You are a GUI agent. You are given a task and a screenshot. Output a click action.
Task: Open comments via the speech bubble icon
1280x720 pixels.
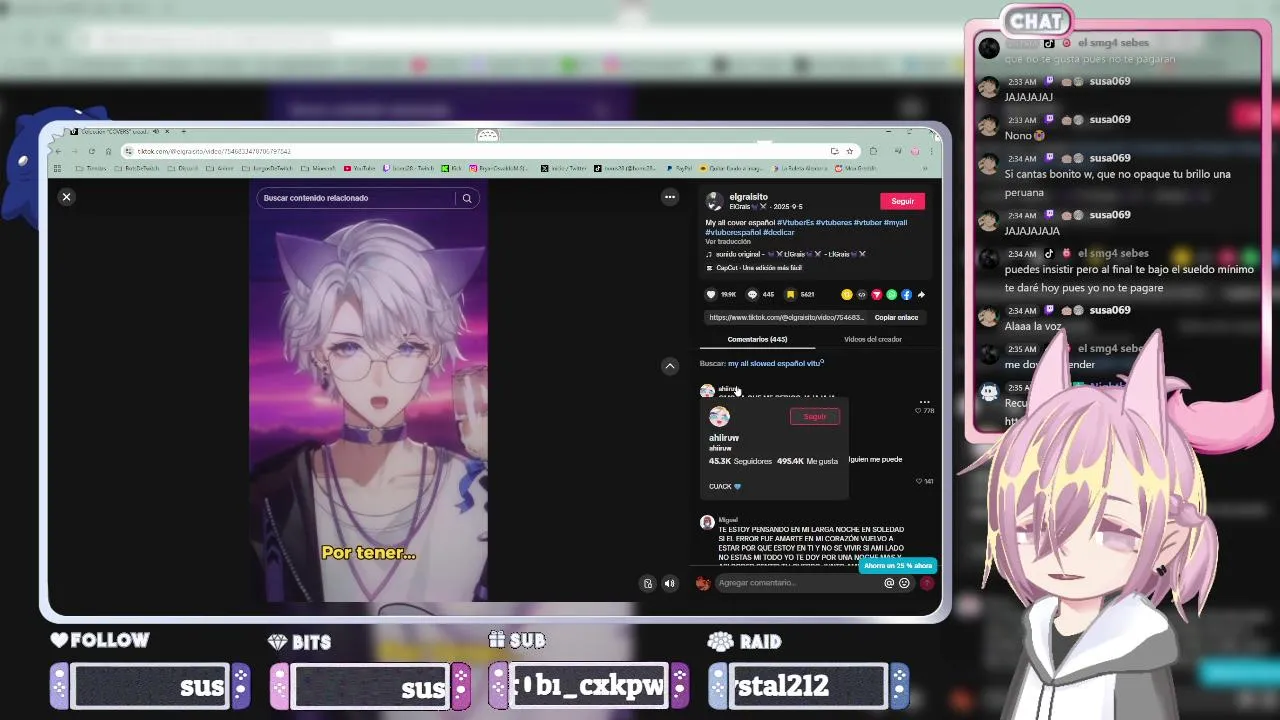[752, 295]
